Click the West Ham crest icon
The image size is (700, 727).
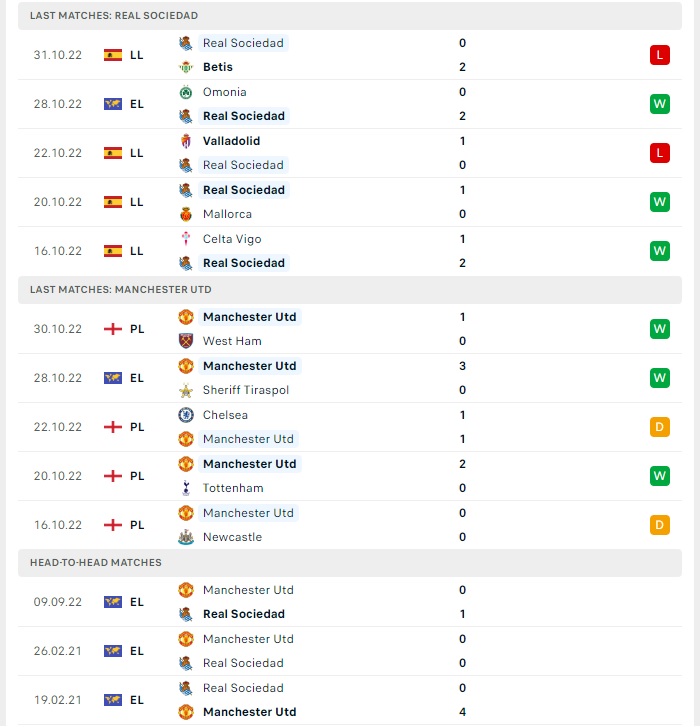(x=186, y=341)
